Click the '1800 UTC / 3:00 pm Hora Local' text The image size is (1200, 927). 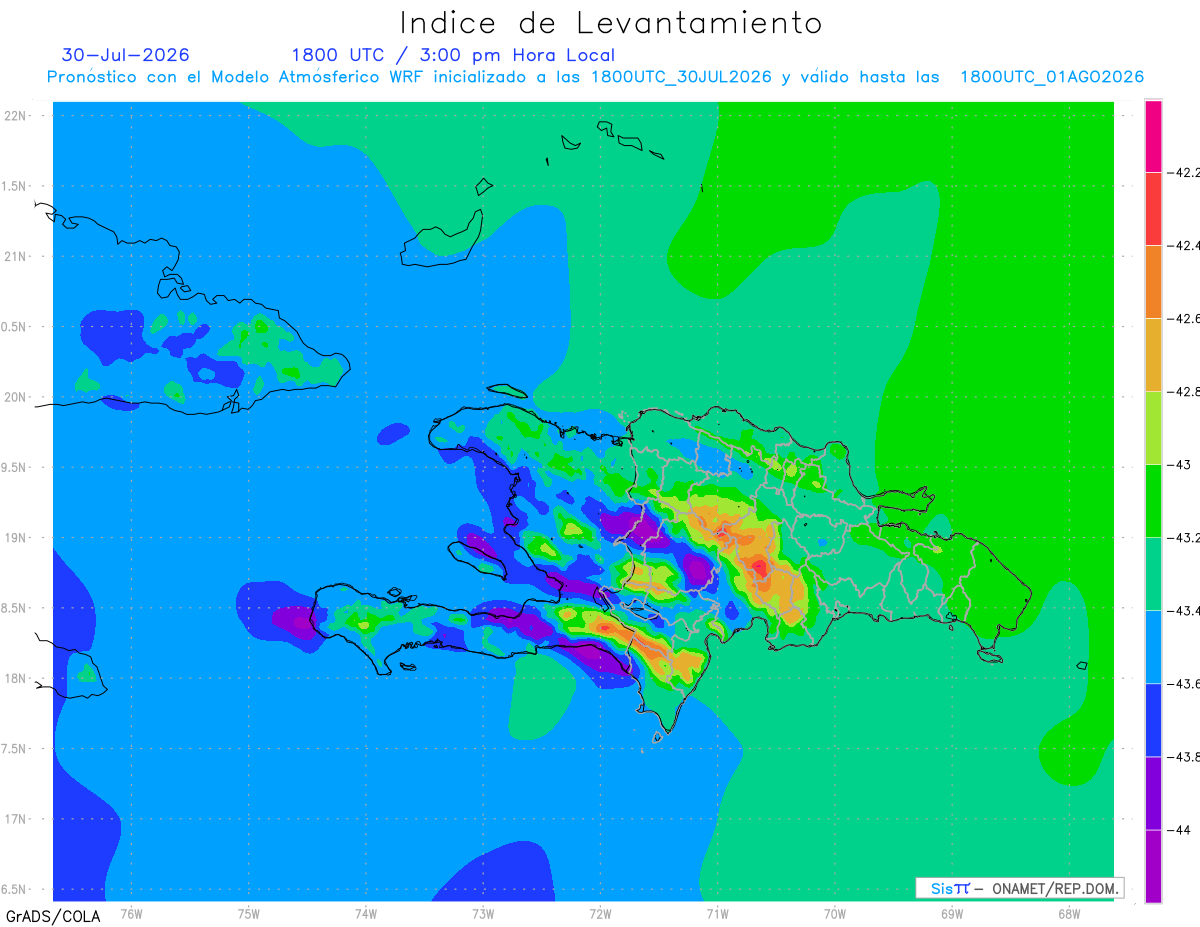tap(453, 55)
